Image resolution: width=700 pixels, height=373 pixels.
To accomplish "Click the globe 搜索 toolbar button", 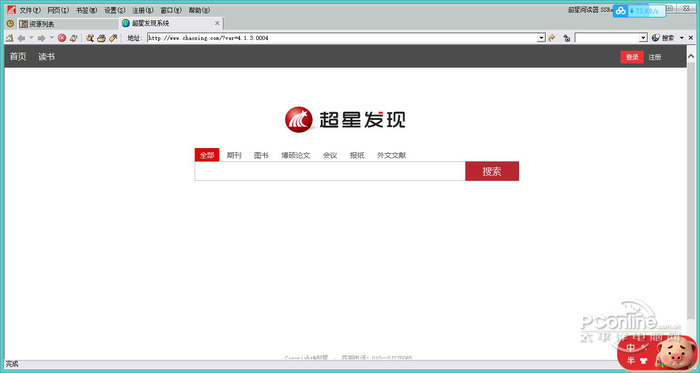I will [x=663, y=38].
